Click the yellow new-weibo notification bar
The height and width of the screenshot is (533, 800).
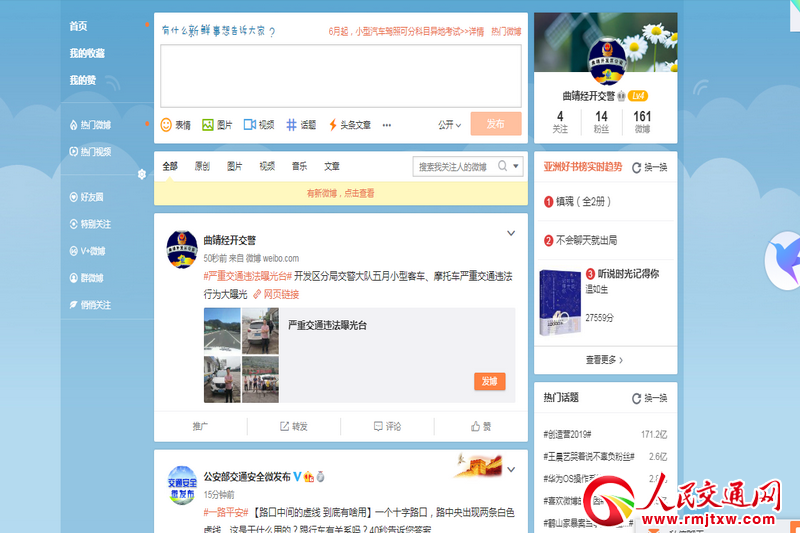340,193
